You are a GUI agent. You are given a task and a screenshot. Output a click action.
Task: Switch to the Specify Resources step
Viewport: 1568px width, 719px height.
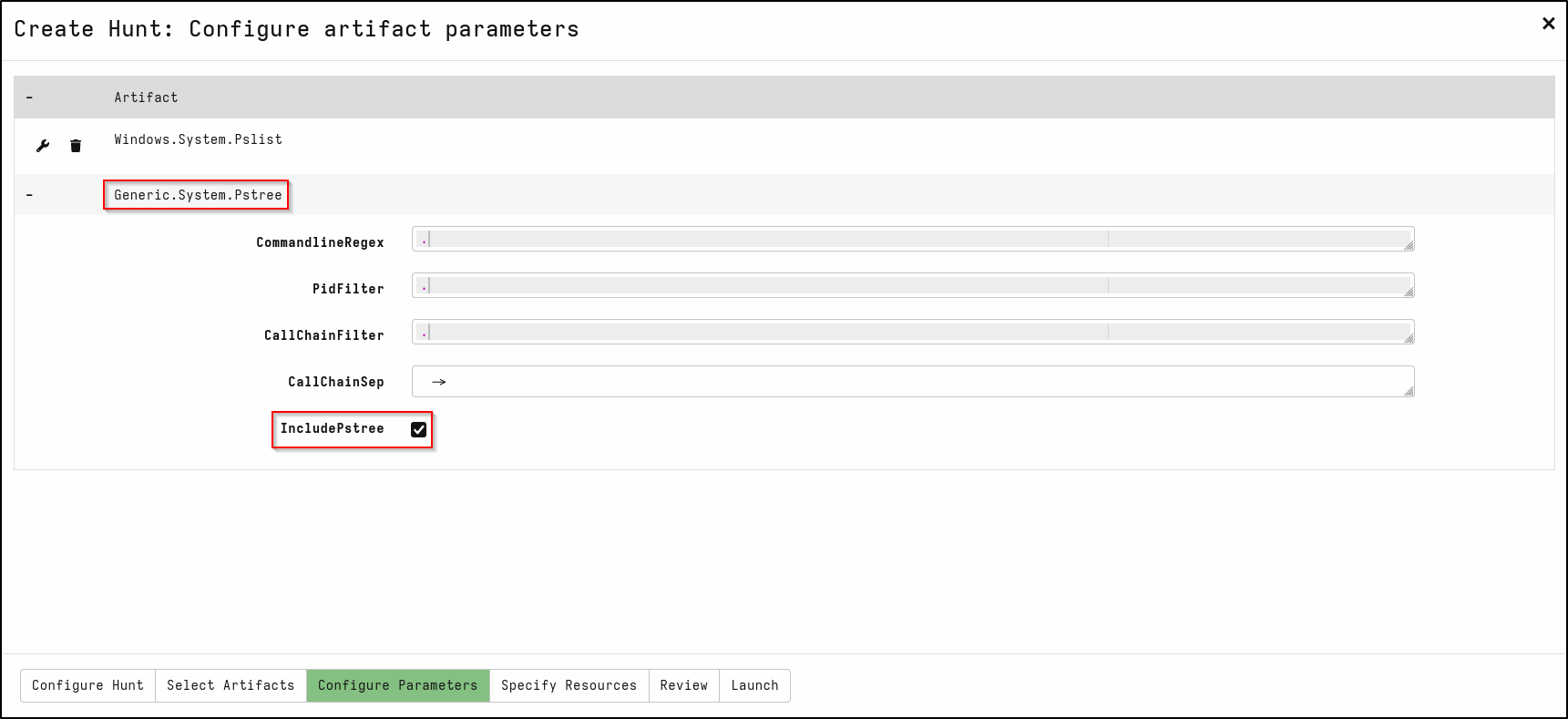pos(569,685)
